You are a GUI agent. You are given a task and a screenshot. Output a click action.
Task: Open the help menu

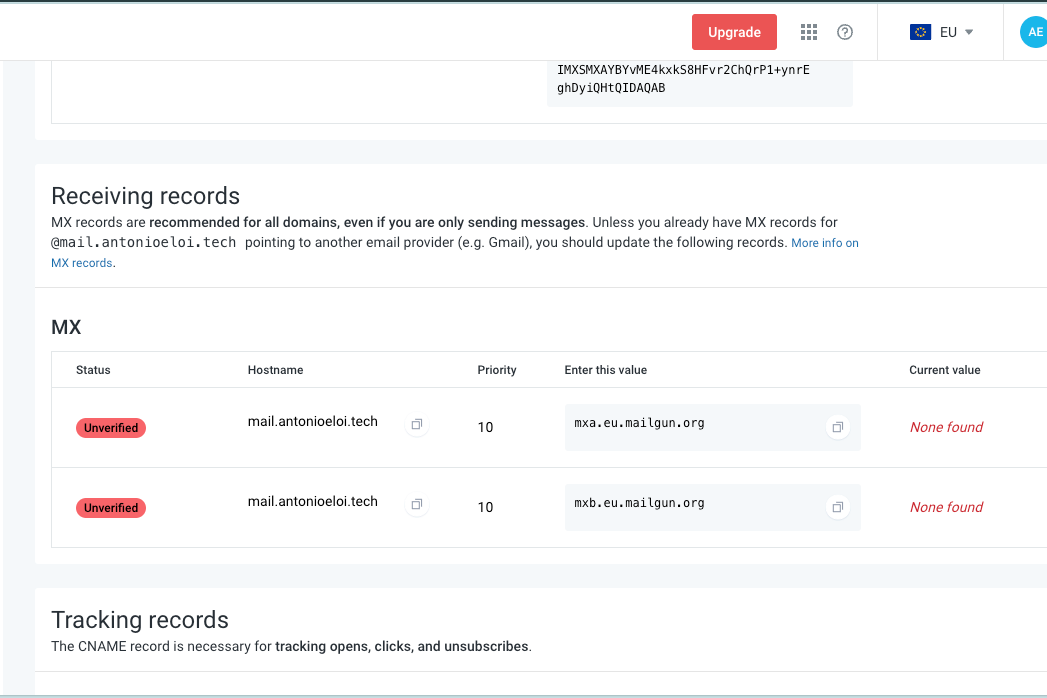pyautogui.click(x=845, y=32)
